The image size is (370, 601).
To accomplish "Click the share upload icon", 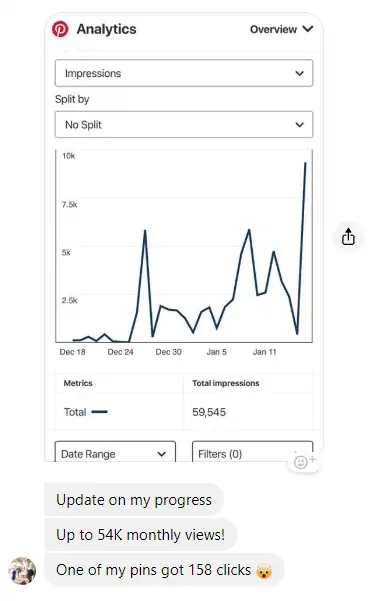I will coord(348,236).
